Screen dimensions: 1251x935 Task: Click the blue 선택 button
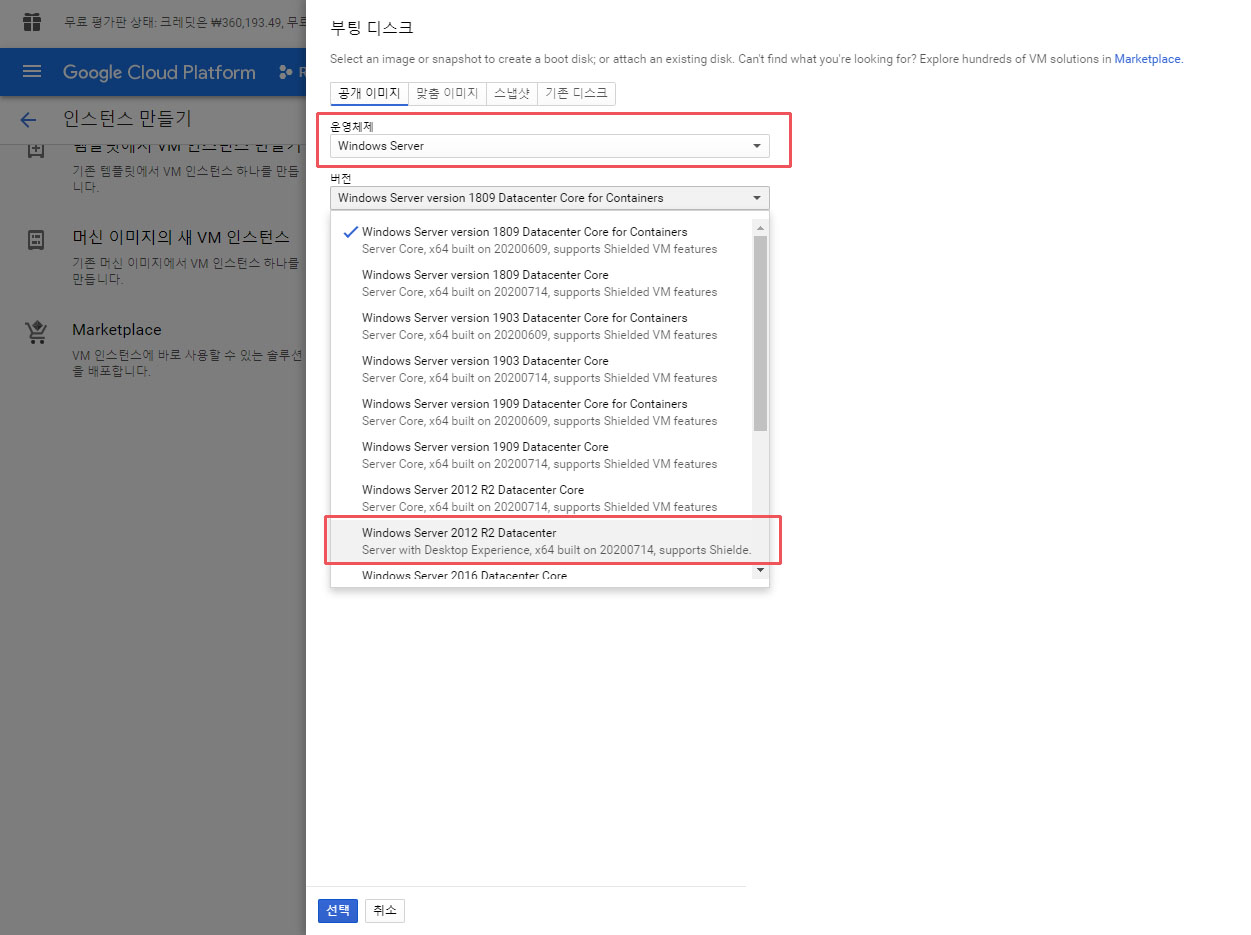coord(338,910)
